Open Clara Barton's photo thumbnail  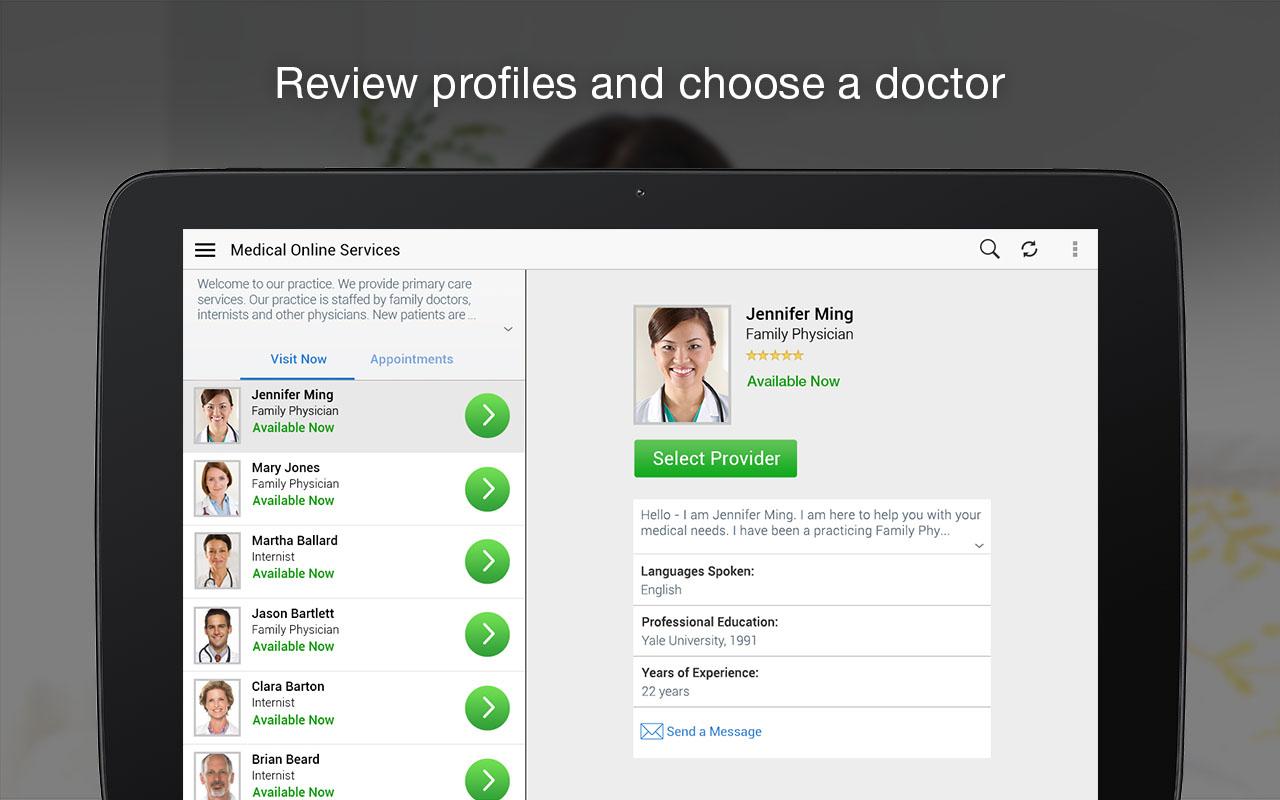(217, 707)
